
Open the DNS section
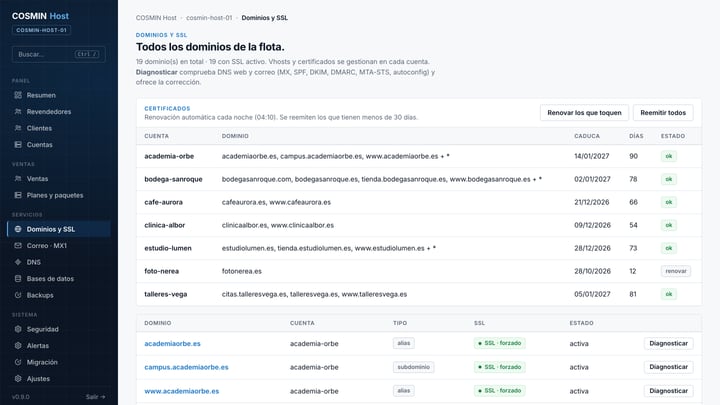59,262
